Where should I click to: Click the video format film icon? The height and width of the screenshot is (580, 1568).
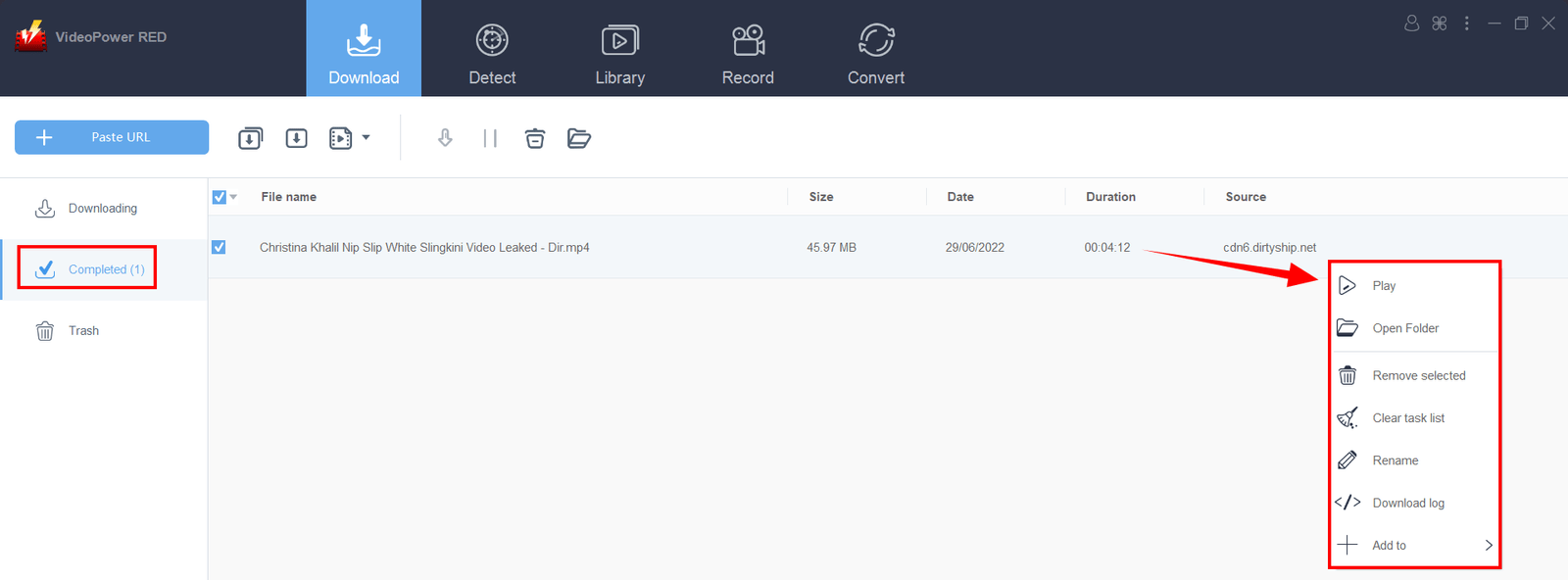[340, 138]
